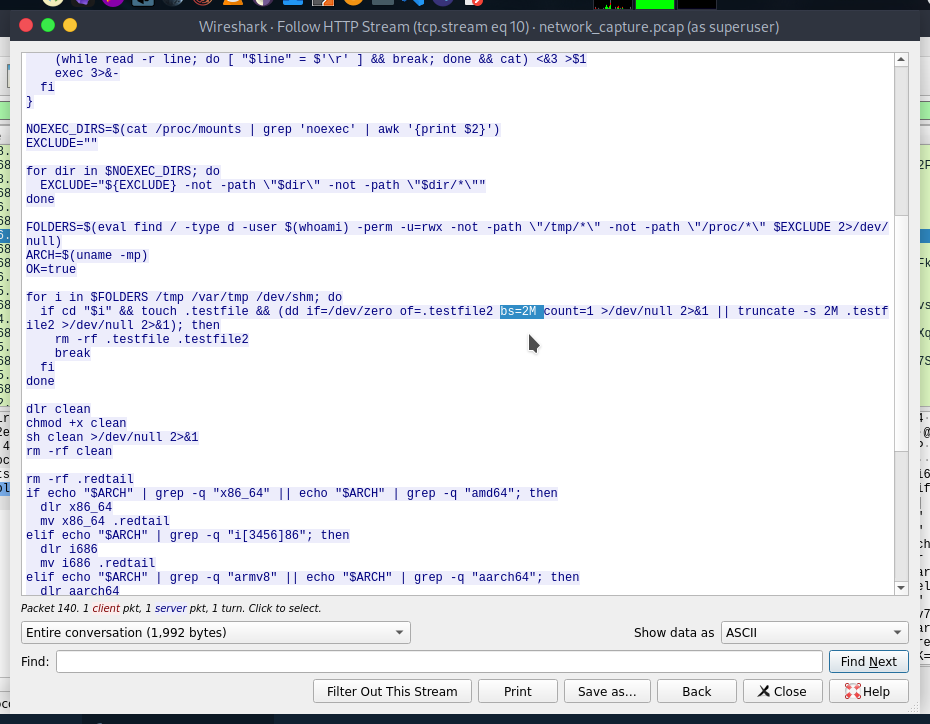The image size is (930, 724).
Task: Open the Save as... dialog
Action: [x=607, y=691]
